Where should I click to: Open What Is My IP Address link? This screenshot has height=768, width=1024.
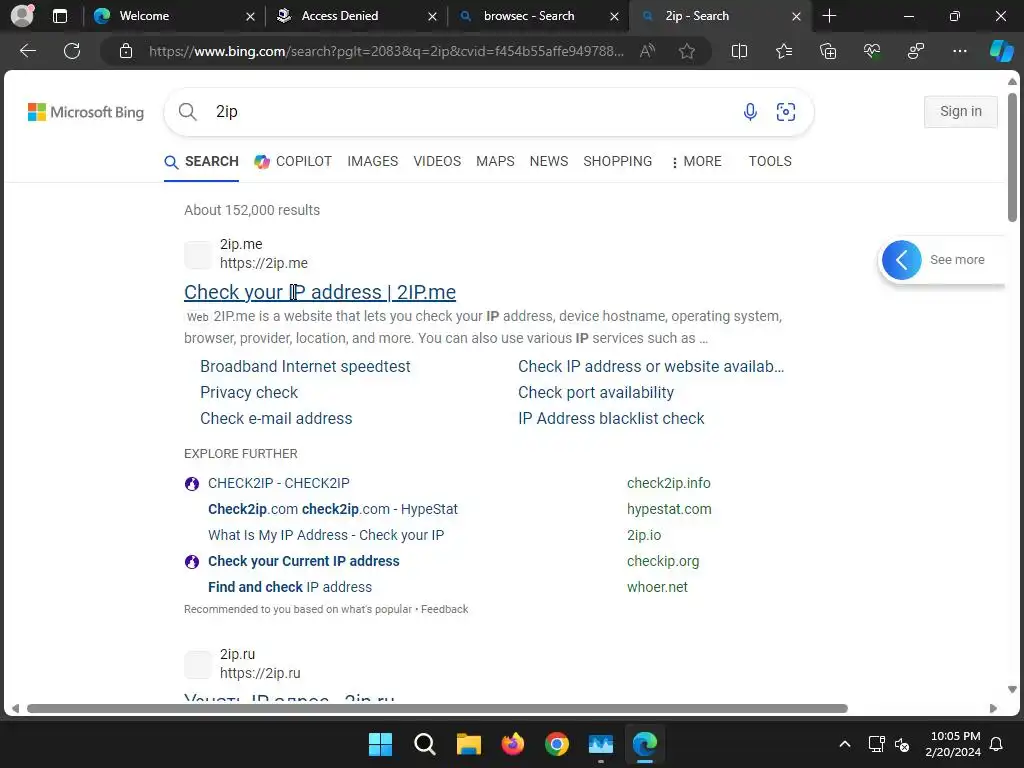[x=325, y=536]
